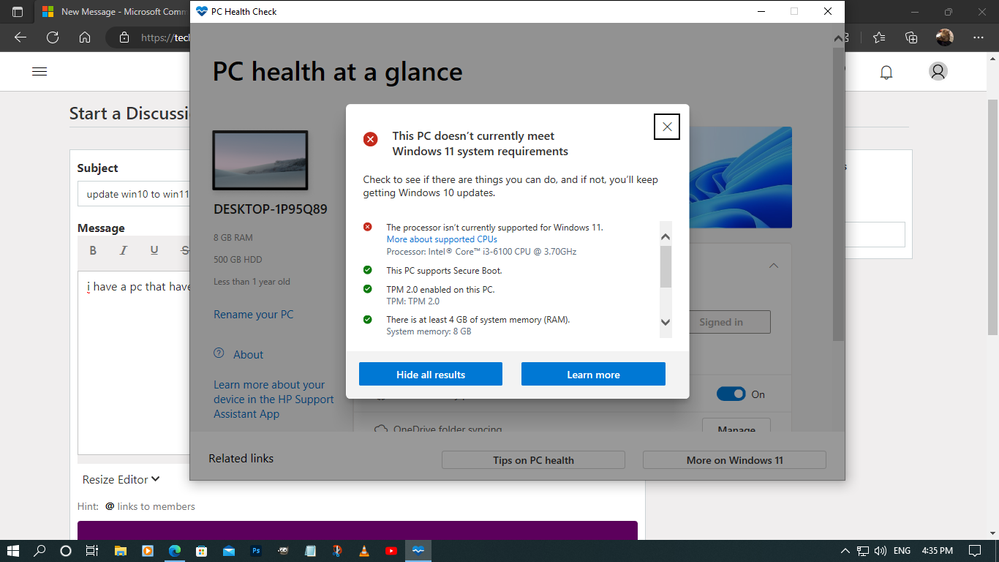The width and height of the screenshot is (999, 562).
Task: Toggle the On switch in PC Health Check
Action: tap(731, 394)
